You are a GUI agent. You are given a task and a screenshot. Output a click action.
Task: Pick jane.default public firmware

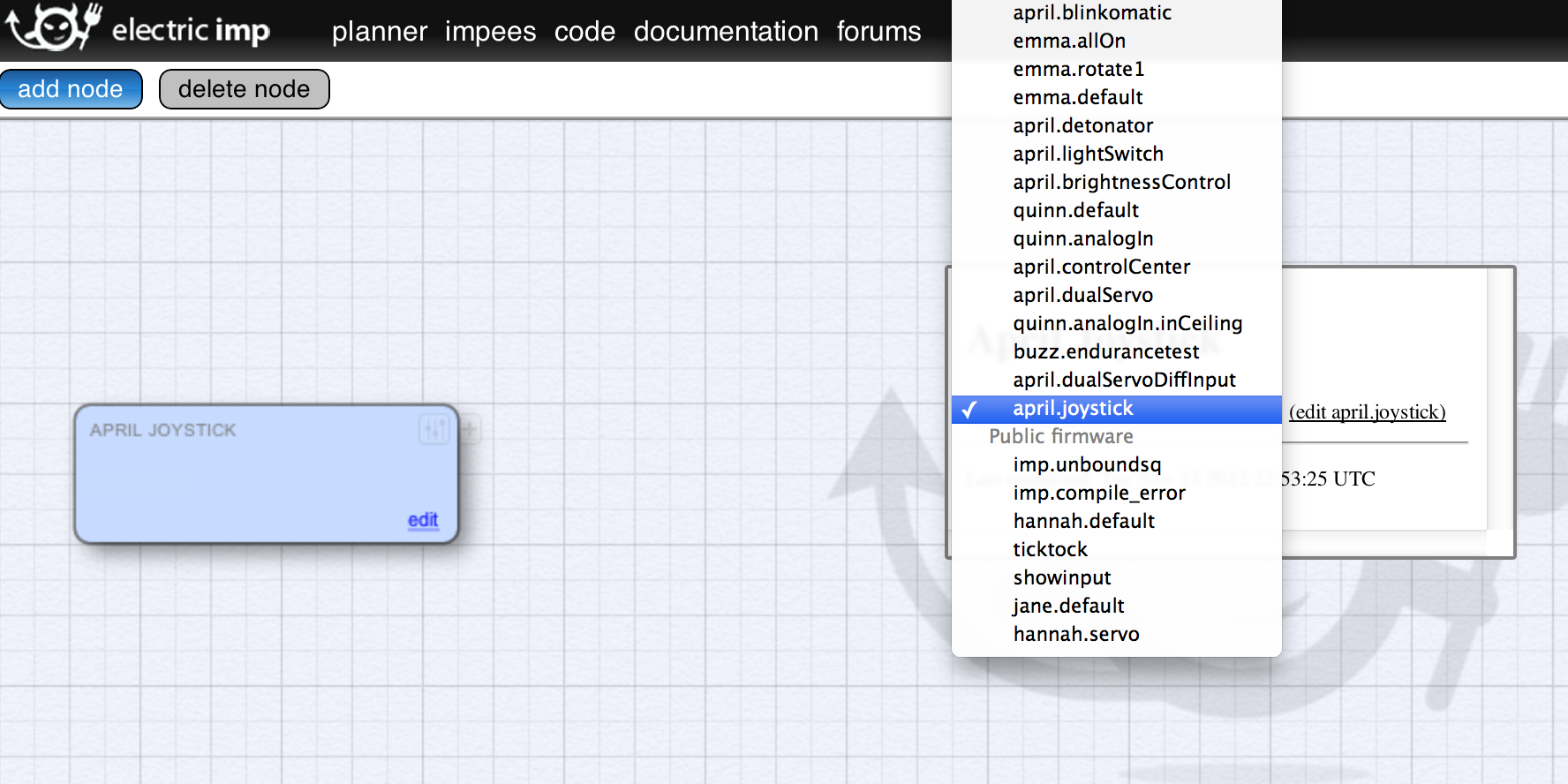pyautogui.click(x=1117, y=606)
